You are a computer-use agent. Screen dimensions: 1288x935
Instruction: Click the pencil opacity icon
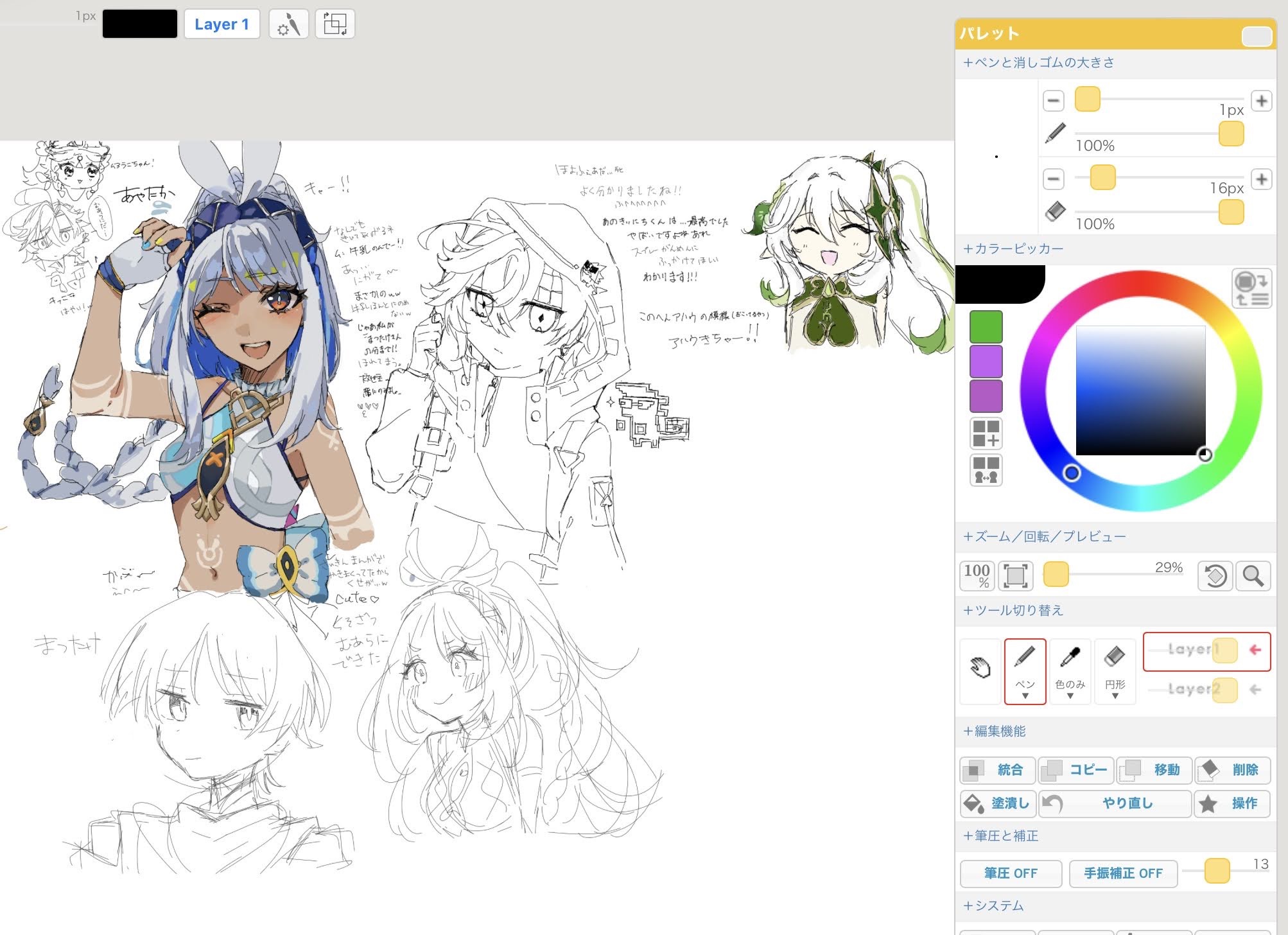(x=1055, y=134)
